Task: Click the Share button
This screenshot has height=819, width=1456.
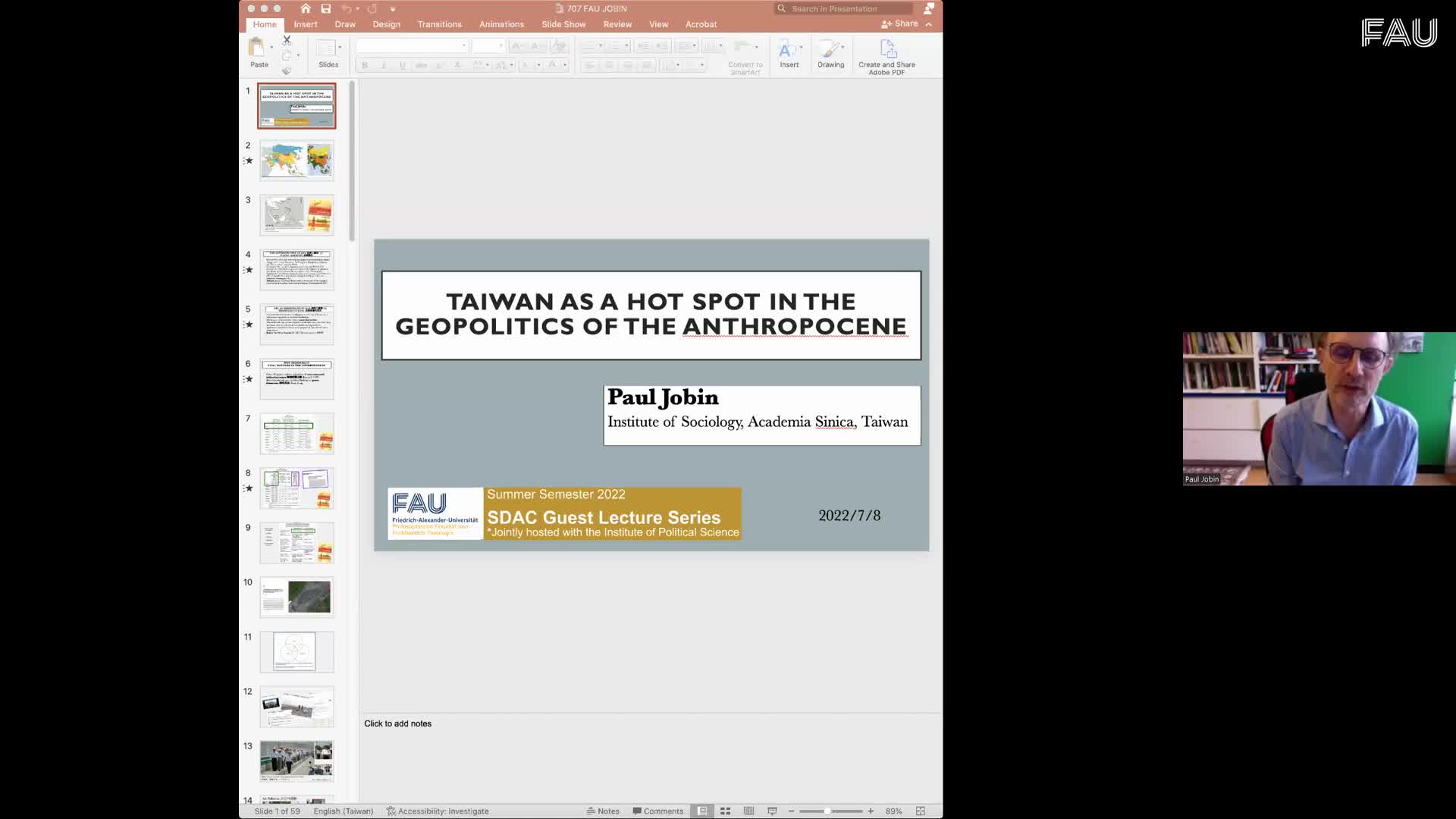Action: (x=899, y=24)
